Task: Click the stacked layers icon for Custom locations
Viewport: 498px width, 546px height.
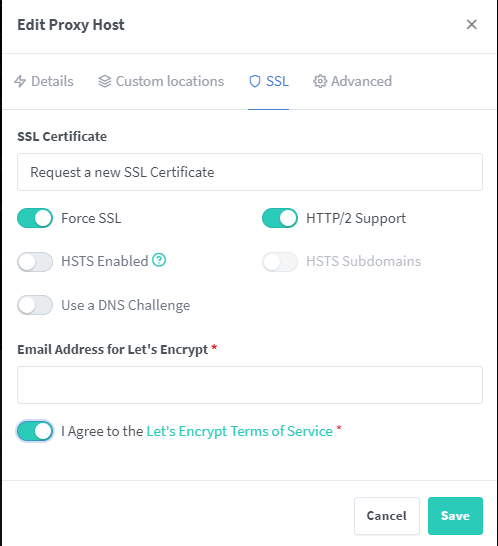Action: pyautogui.click(x=104, y=81)
